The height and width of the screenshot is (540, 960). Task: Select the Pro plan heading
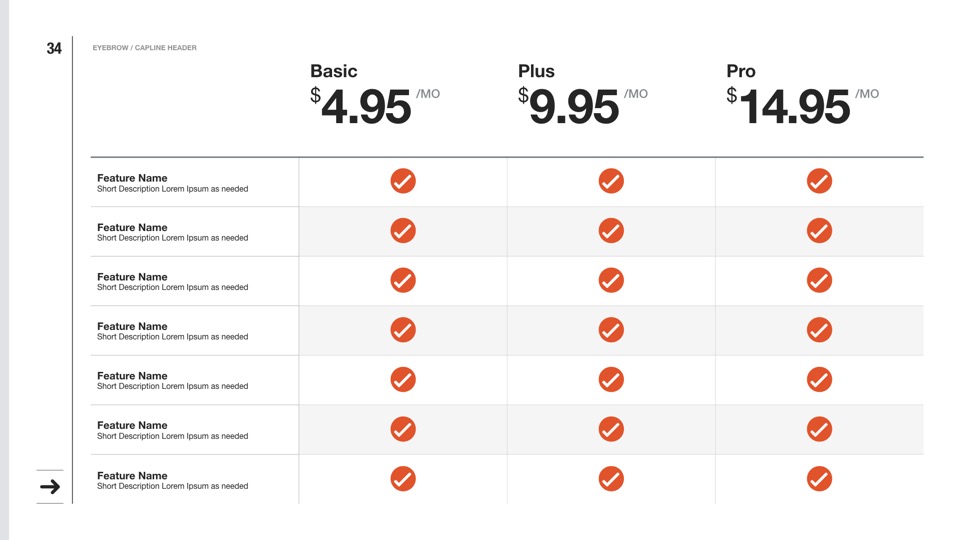[x=741, y=71]
